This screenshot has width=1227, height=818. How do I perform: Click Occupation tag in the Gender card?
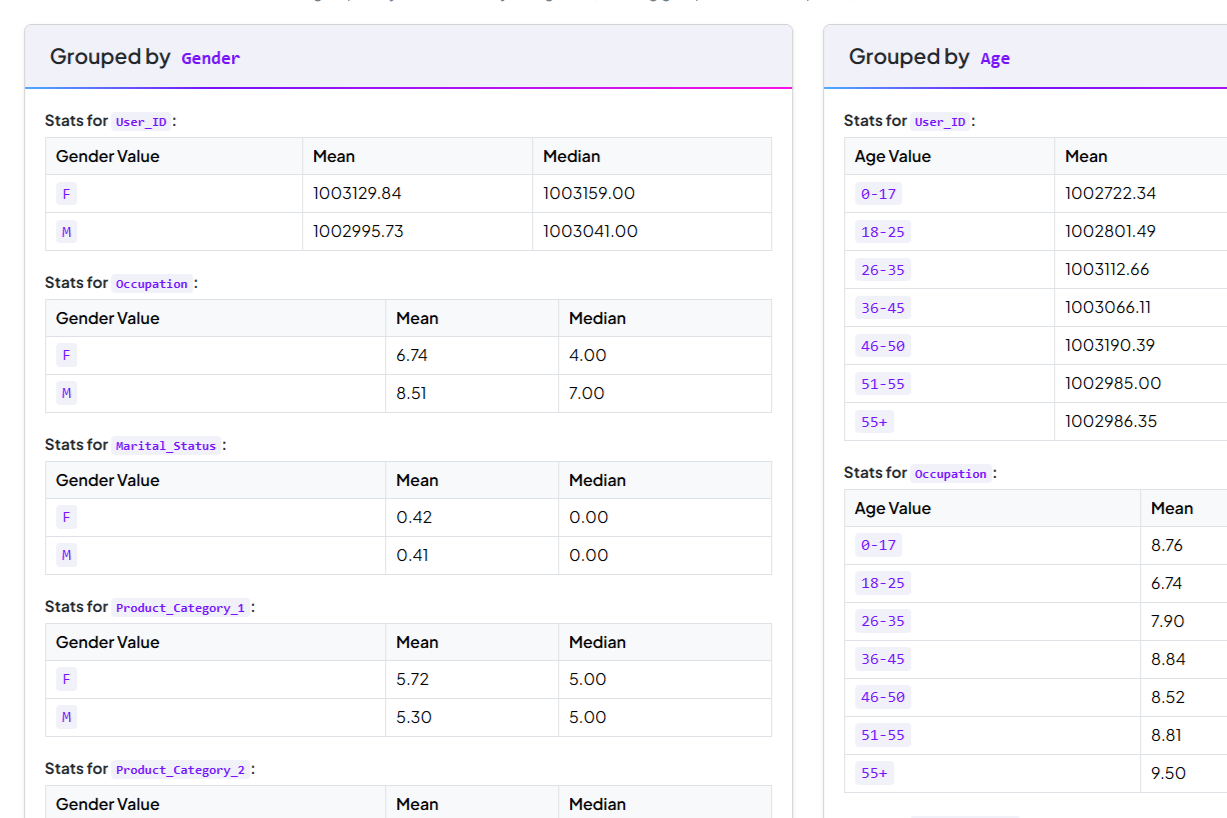pos(152,283)
